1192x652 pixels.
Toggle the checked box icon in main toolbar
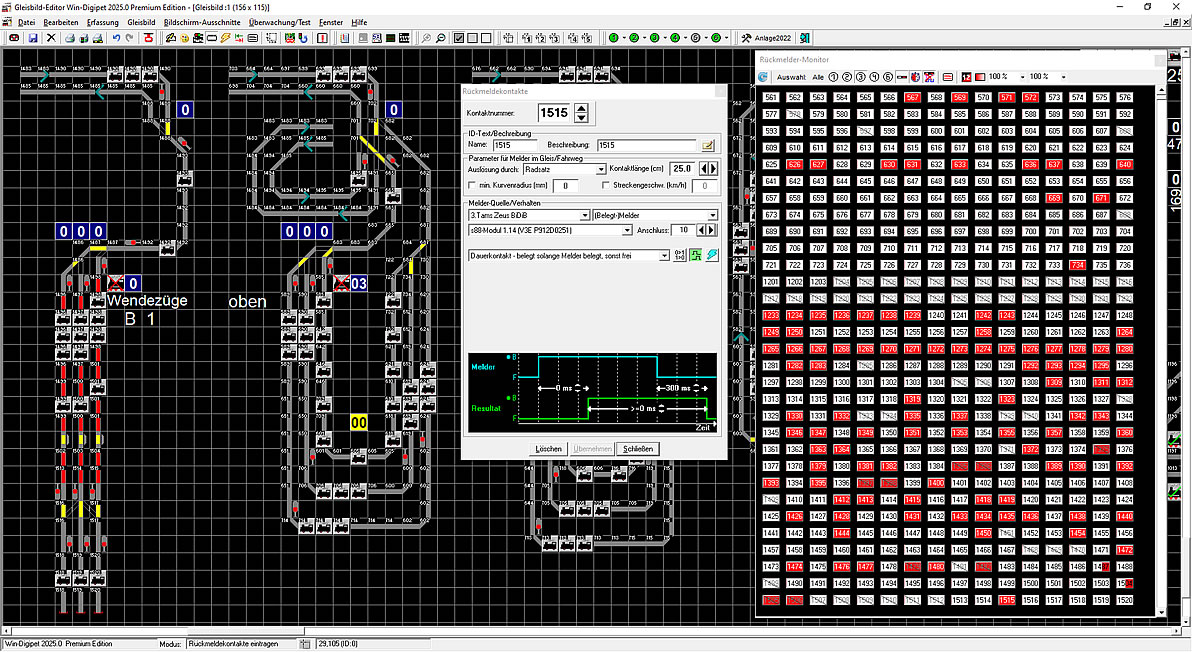point(459,38)
